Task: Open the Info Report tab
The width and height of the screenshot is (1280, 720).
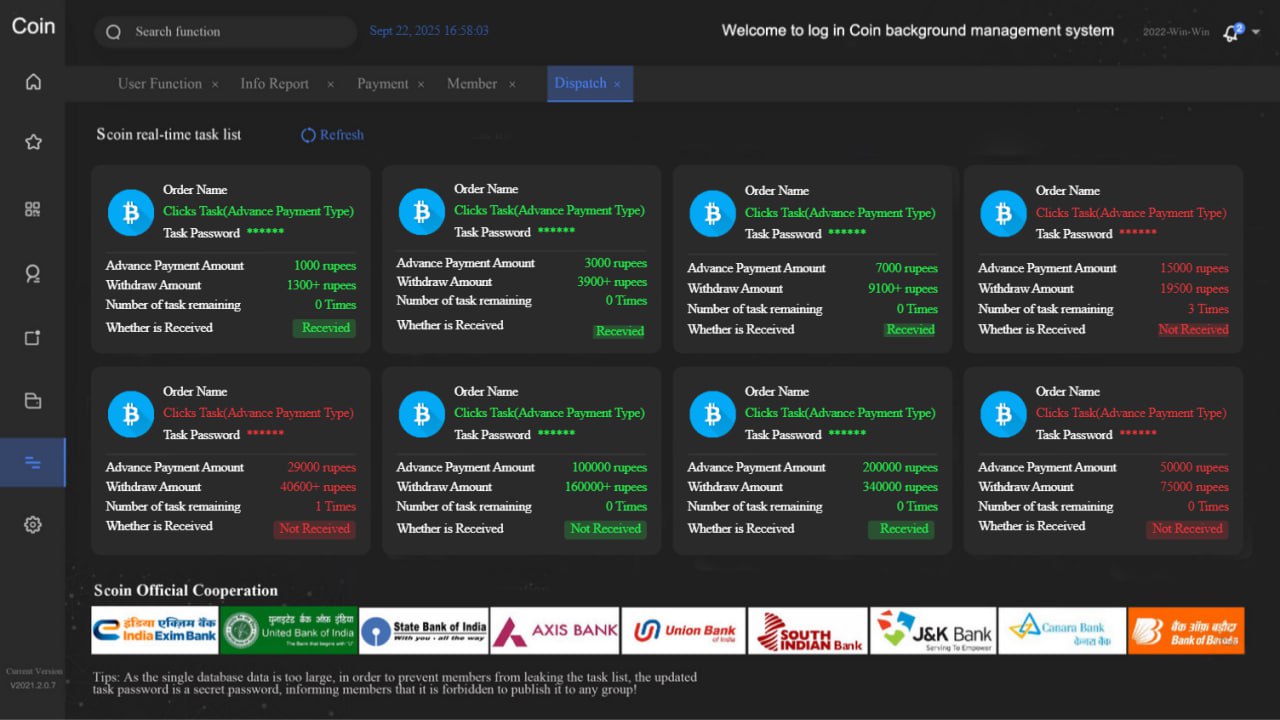Action: click(x=274, y=84)
